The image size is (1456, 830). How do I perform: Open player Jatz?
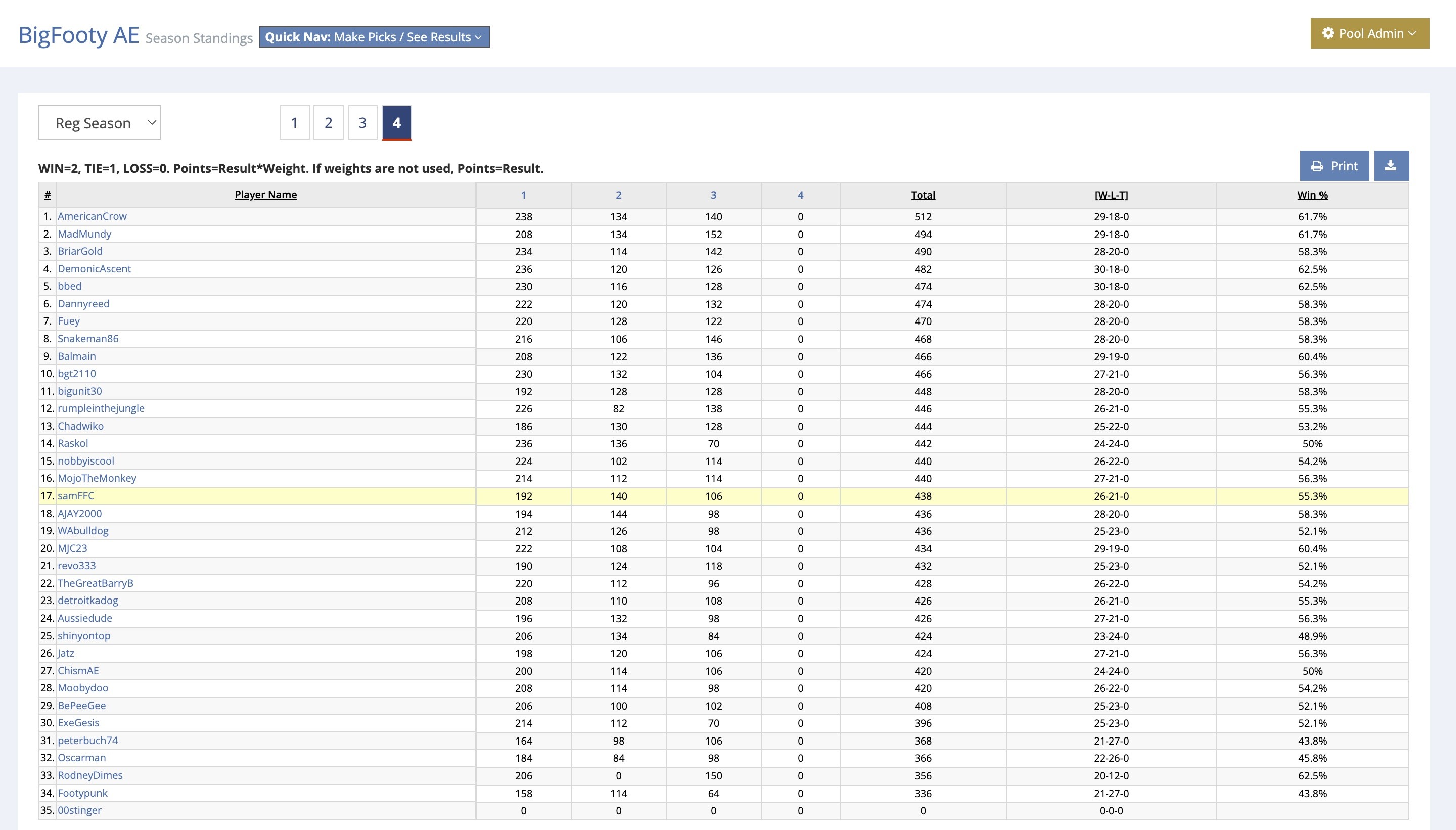tap(66, 653)
